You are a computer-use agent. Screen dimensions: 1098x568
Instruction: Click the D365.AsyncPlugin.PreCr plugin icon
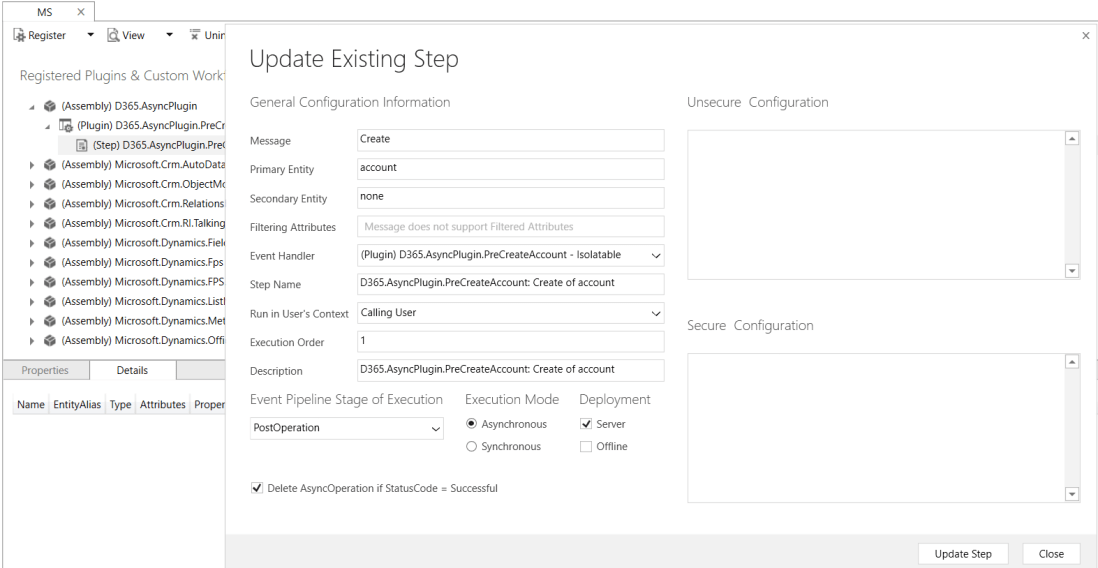click(65, 126)
